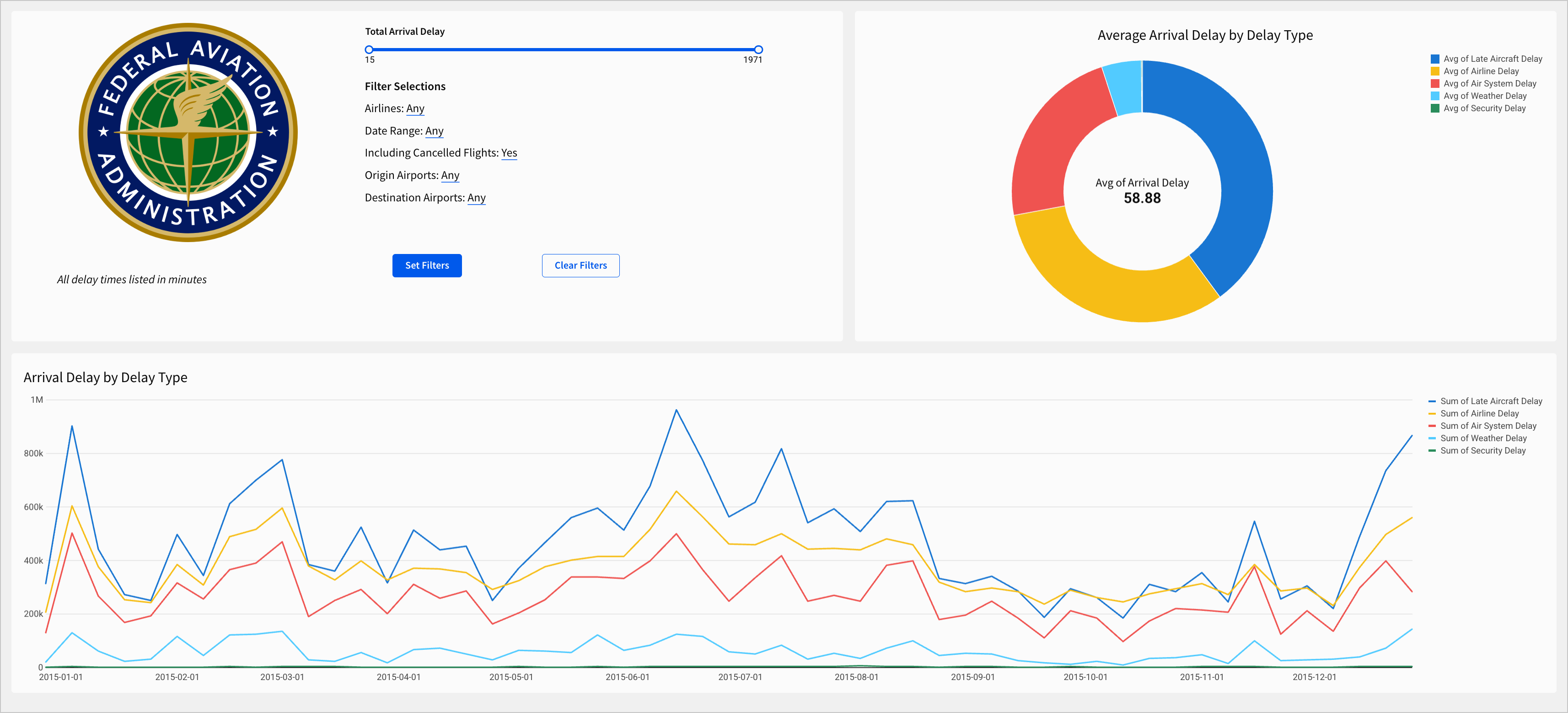Viewport: 1568px width, 713px height.
Task: Hide Sum of Air System Delay line series
Action: coord(1487,426)
